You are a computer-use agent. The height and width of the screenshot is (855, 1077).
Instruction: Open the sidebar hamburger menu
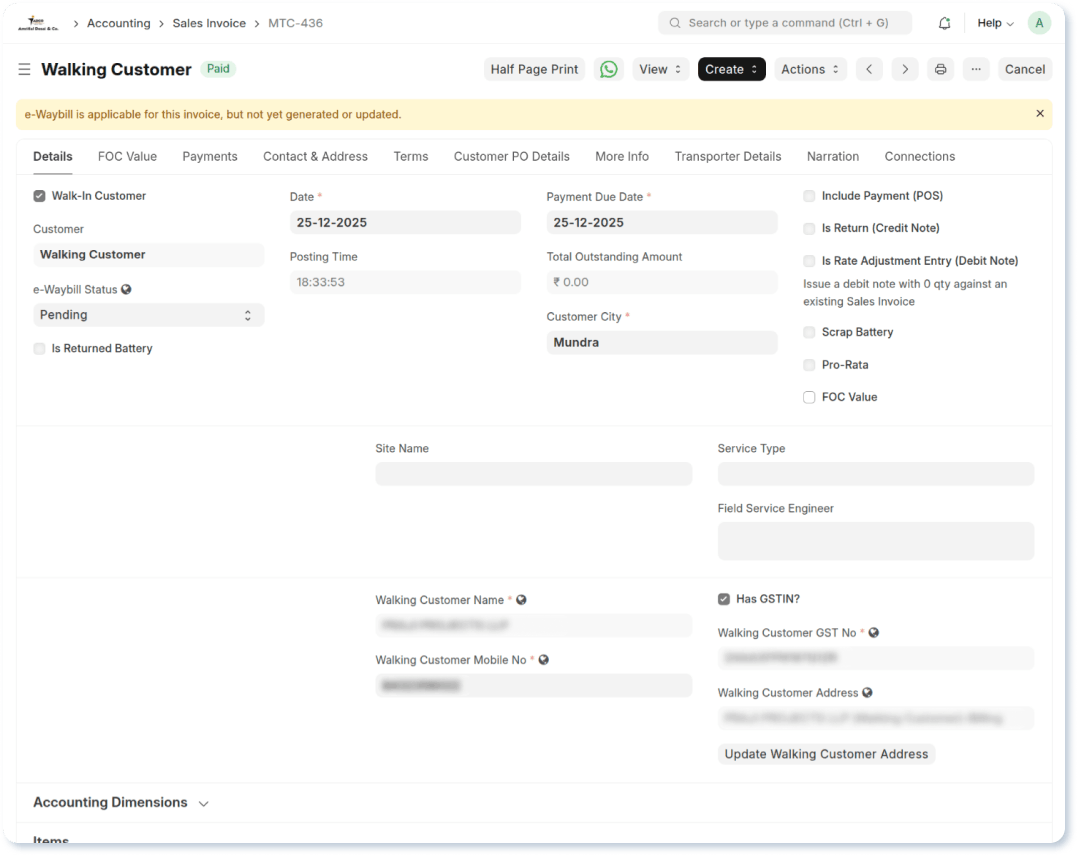click(24, 69)
